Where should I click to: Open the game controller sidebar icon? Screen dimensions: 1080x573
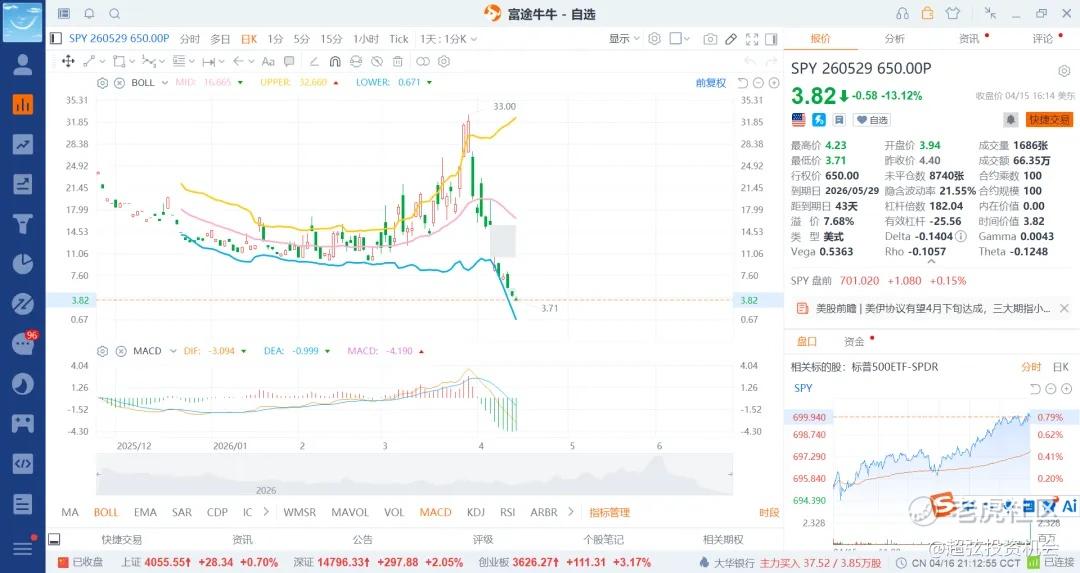[x=23, y=423]
